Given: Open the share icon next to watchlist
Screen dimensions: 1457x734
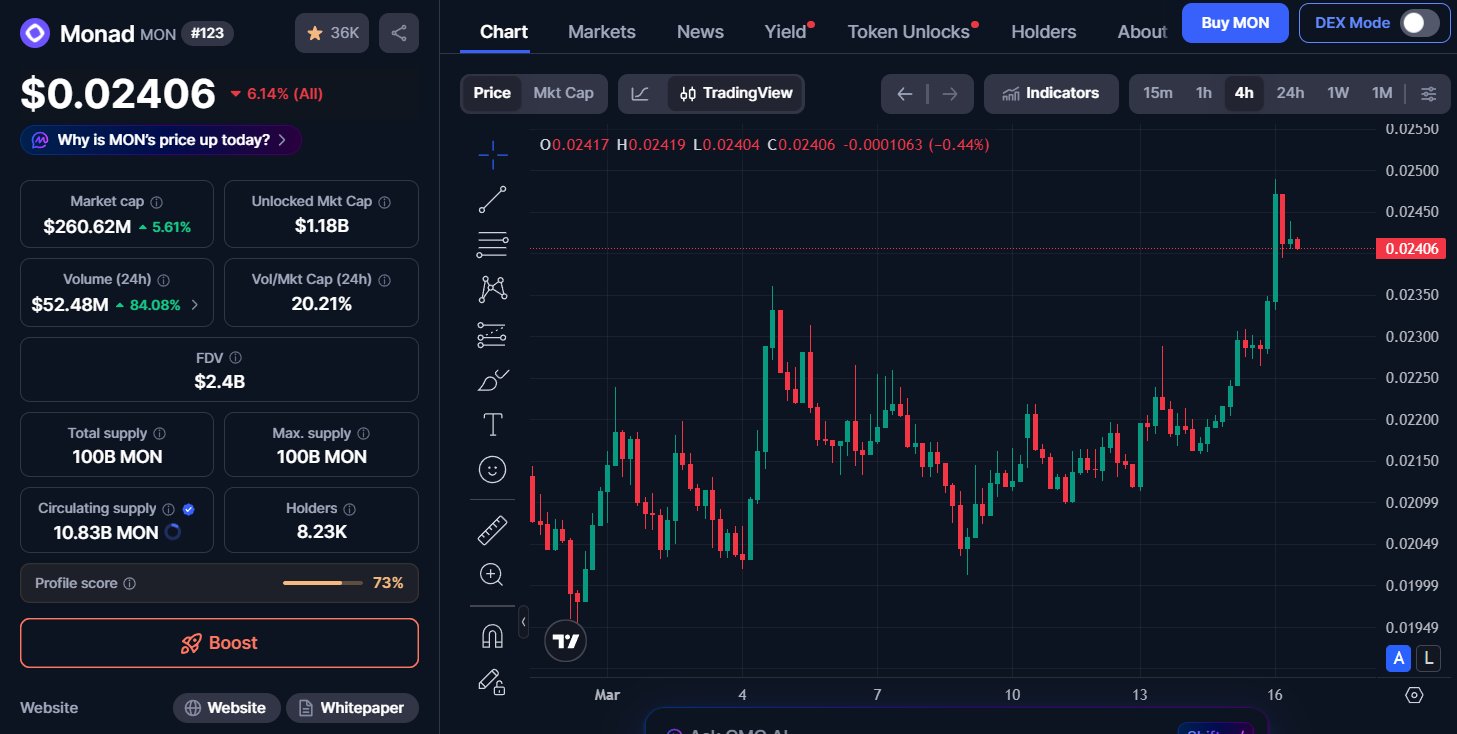Looking at the screenshot, I should click(399, 33).
